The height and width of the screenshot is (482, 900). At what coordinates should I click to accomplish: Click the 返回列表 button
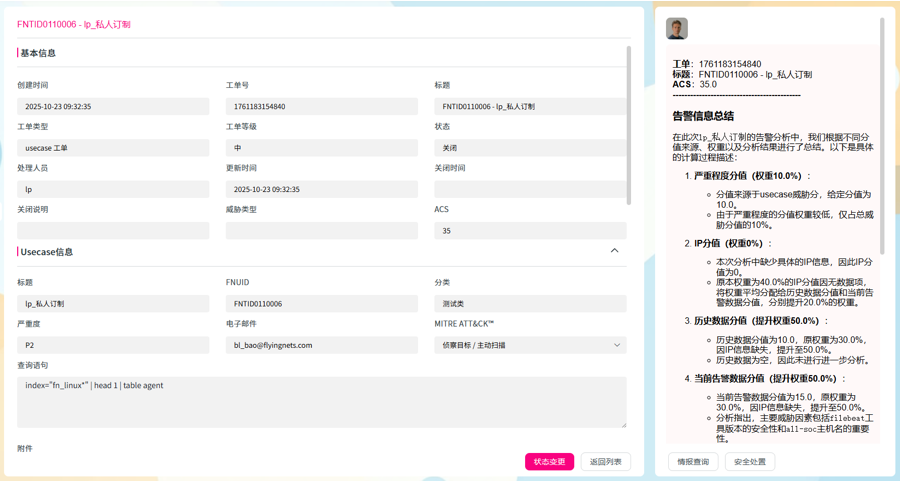(x=606, y=462)
